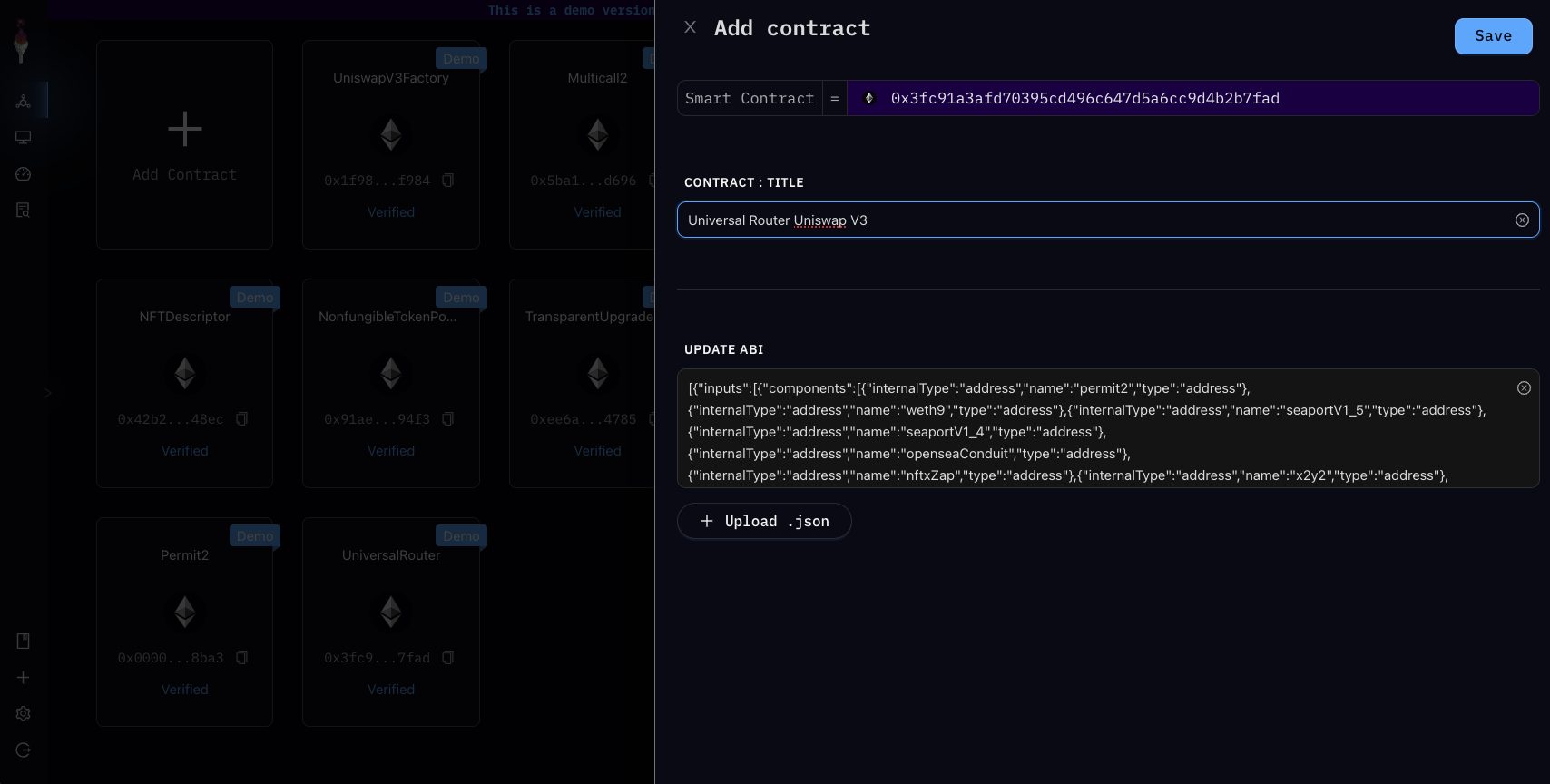This screenshot has width=1550, height=784.
Task: Click the Demo badge on NFTDescriptor
Action: (x=255, y=298)
